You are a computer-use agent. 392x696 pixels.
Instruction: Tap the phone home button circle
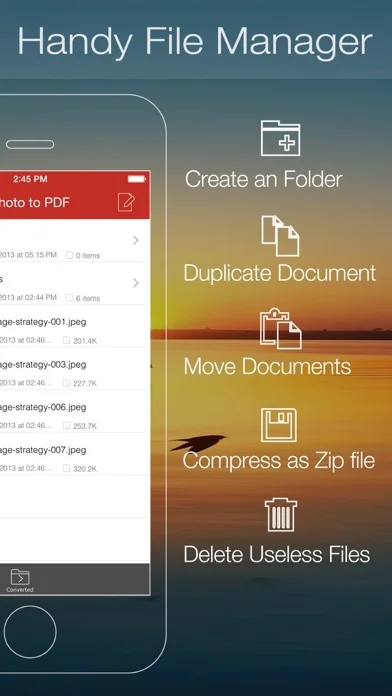tap(30, 631)
